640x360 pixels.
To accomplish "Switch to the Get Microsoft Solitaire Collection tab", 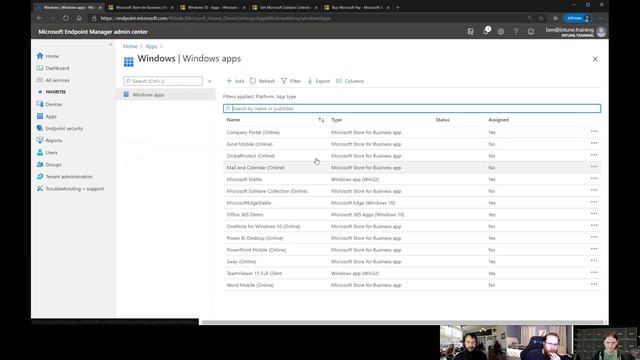I will point(285,7).
